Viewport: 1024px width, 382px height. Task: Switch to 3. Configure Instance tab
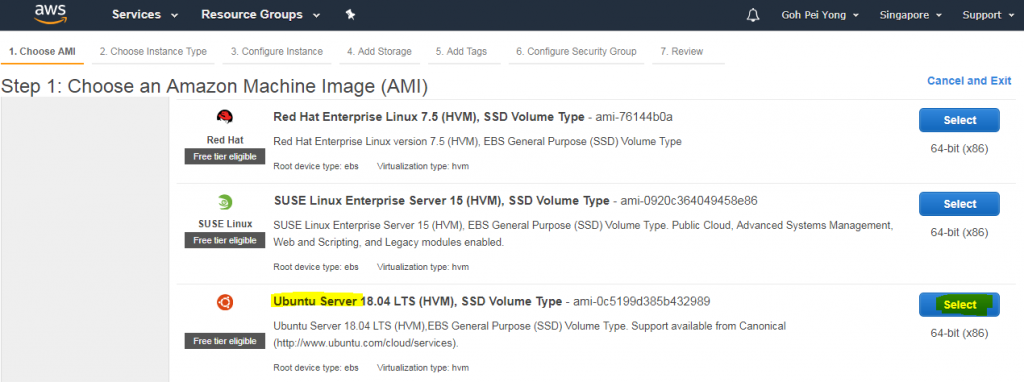277,52
